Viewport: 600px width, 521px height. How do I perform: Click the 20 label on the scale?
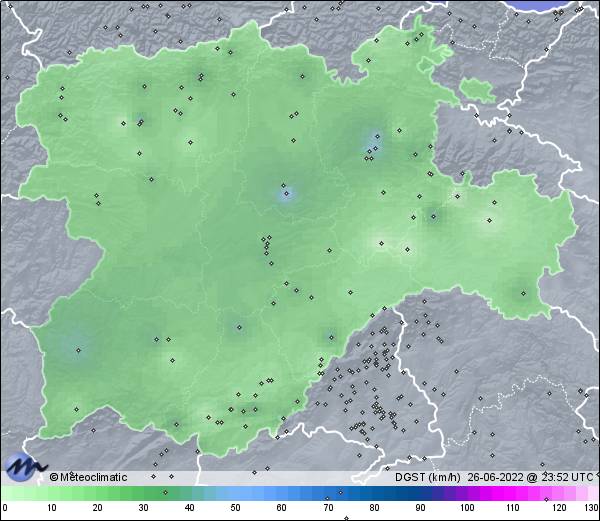(x=98, y=508)
